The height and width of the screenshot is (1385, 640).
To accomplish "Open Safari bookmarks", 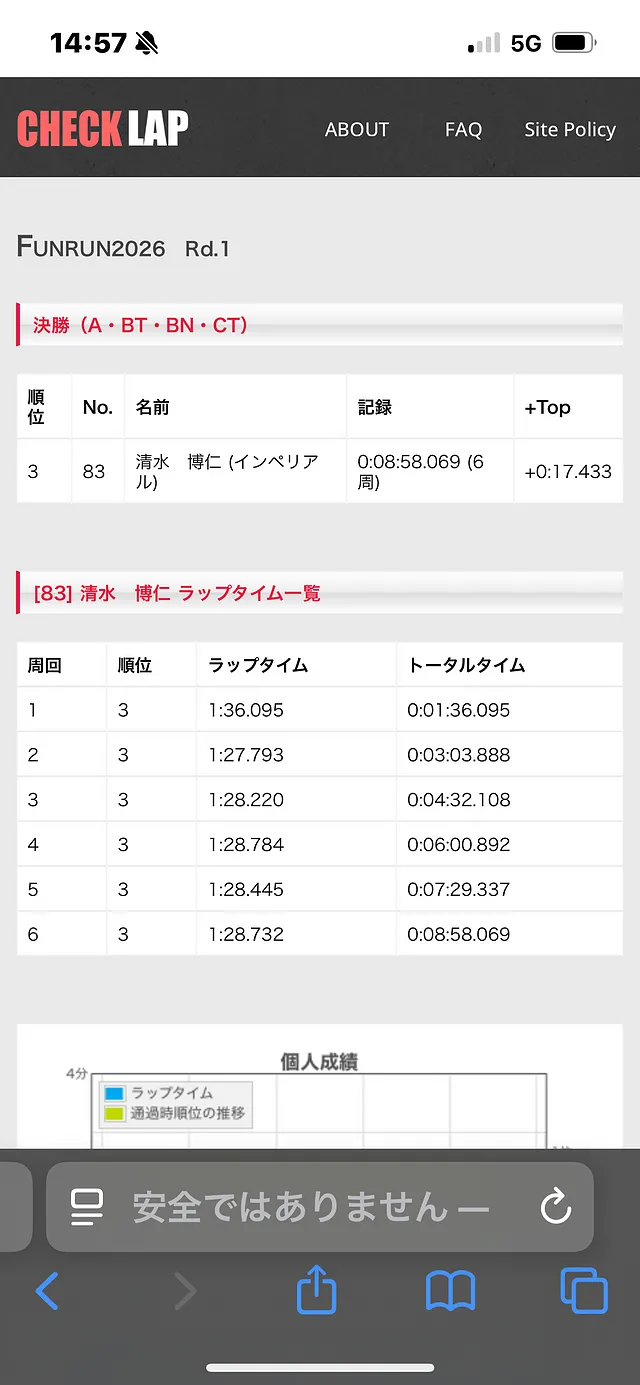I will [x=450, y=1291].
